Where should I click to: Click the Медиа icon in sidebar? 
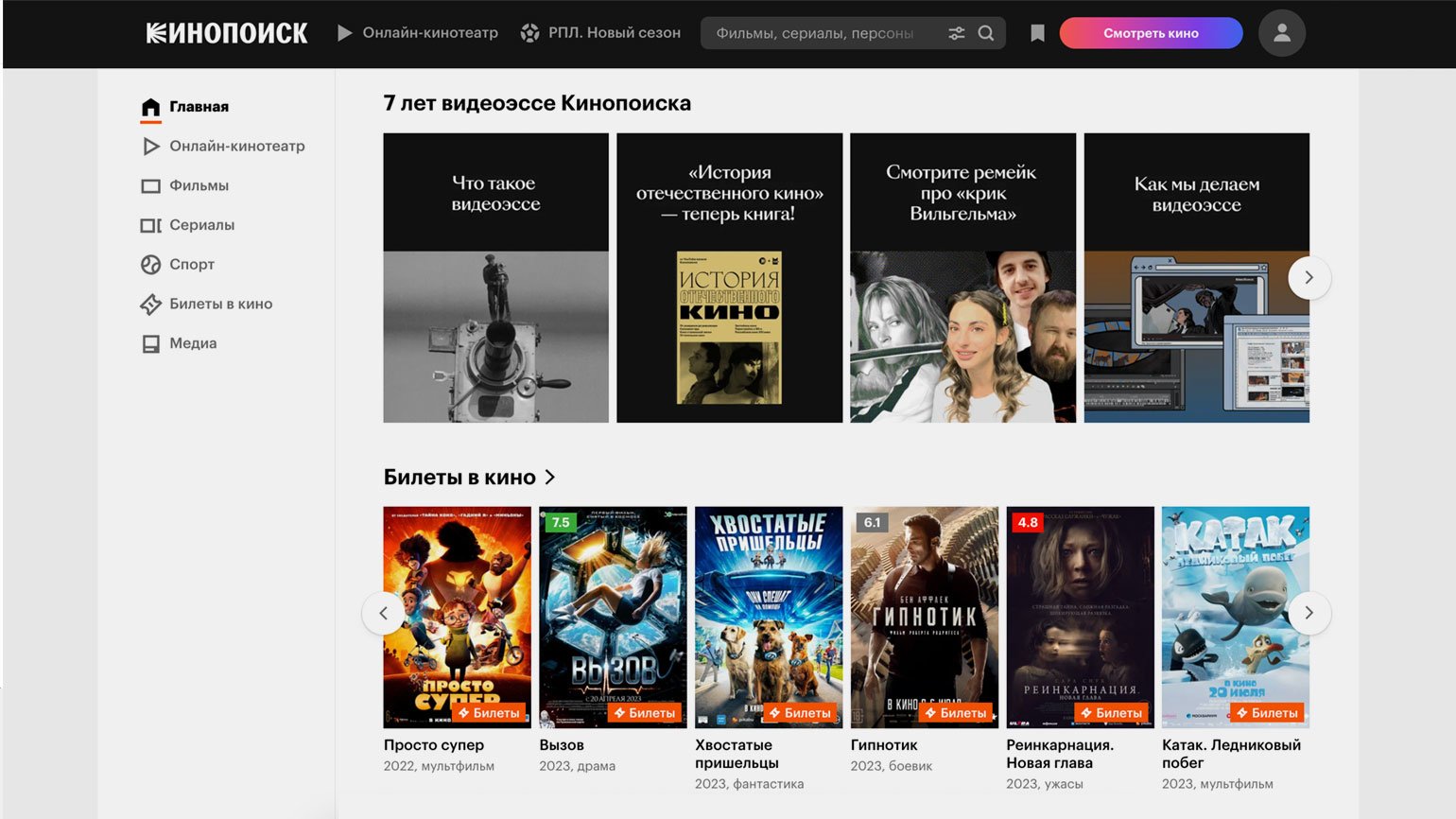(150, 344)
